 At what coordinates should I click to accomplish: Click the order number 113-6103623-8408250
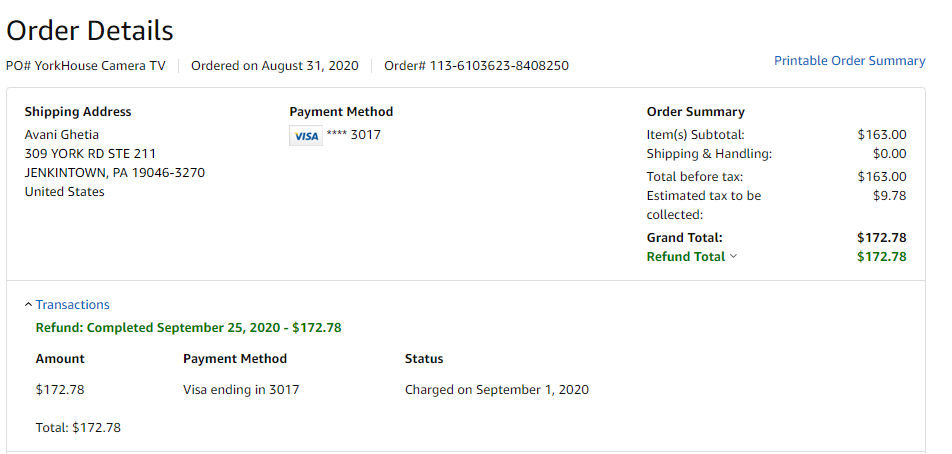click(477, 66)
